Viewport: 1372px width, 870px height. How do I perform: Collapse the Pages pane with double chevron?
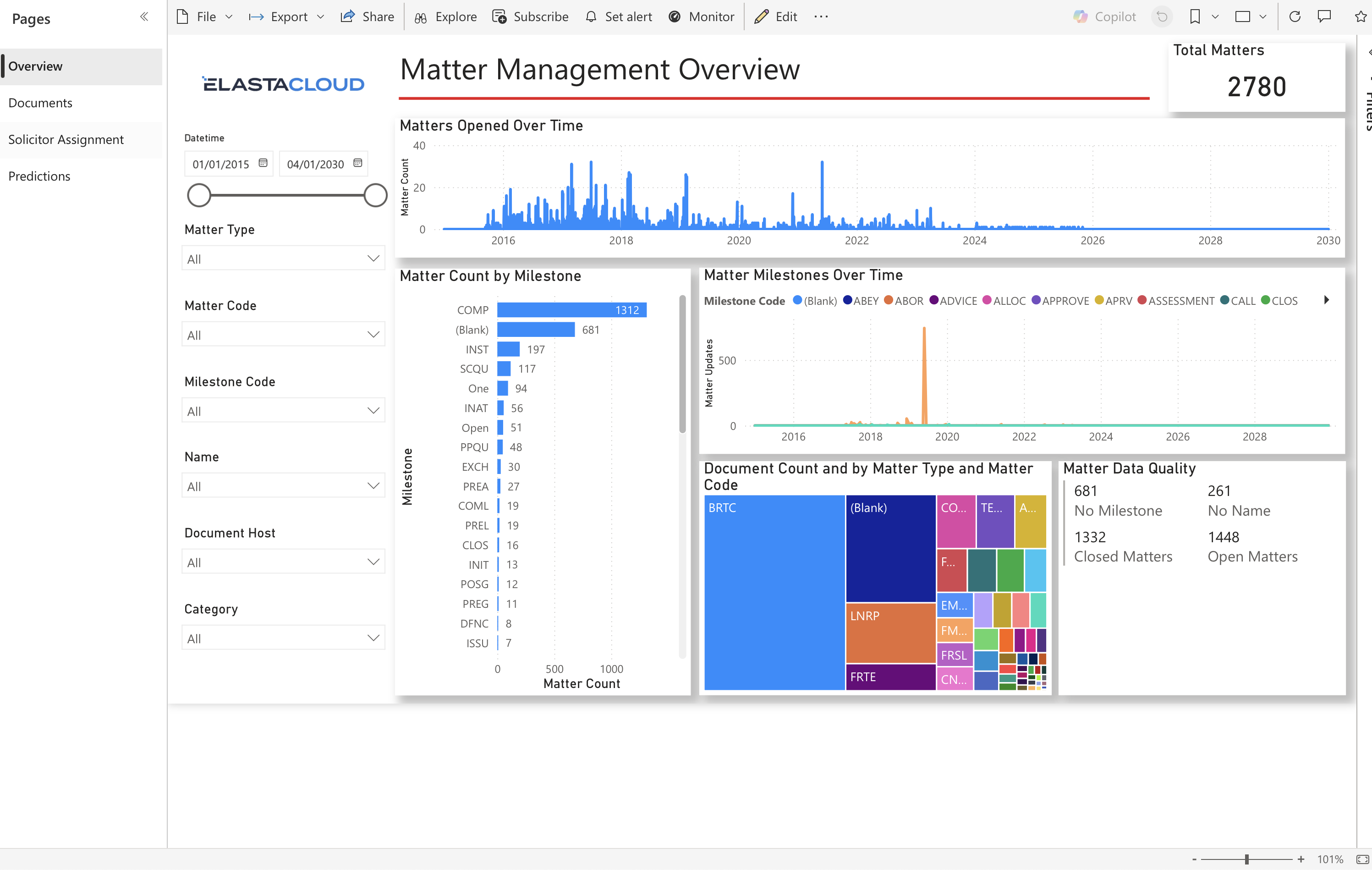(144, 17)
